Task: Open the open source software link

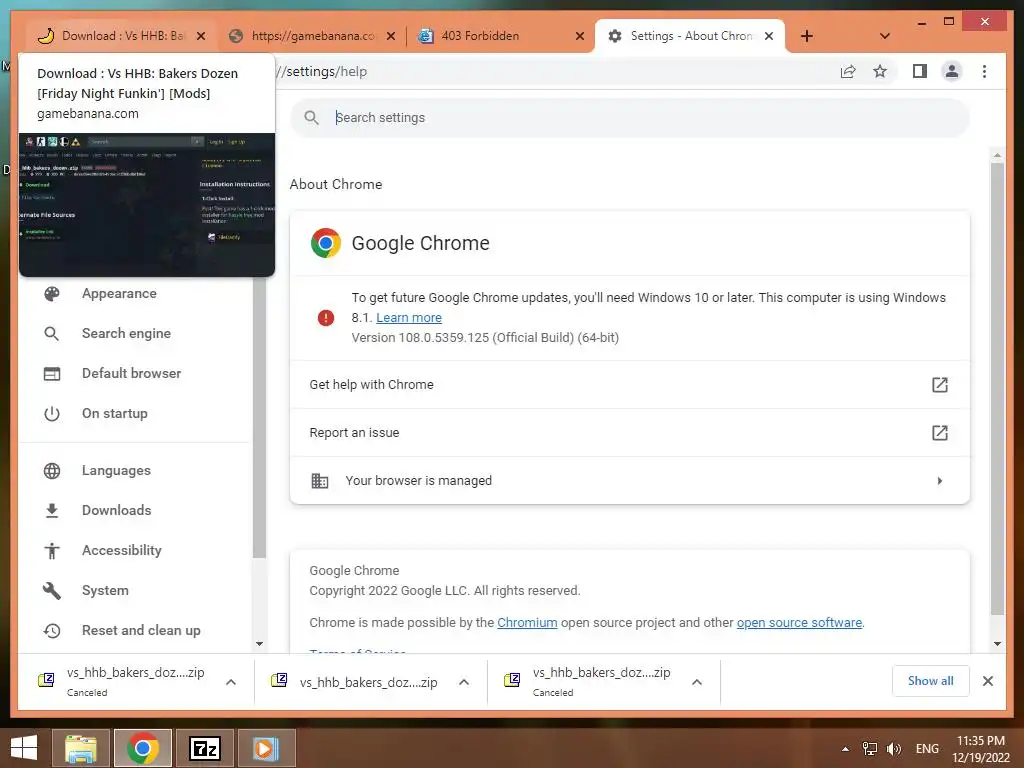Action: click(x=799, y=622)
